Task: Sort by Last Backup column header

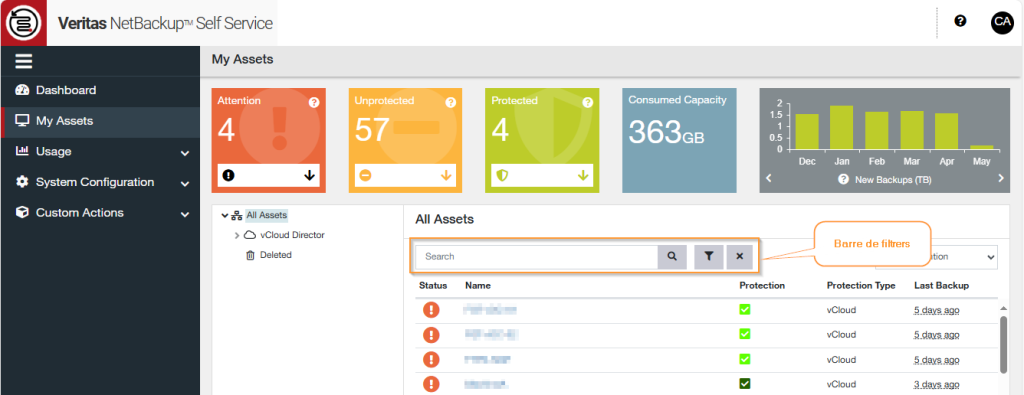Action: pos(941,285)
